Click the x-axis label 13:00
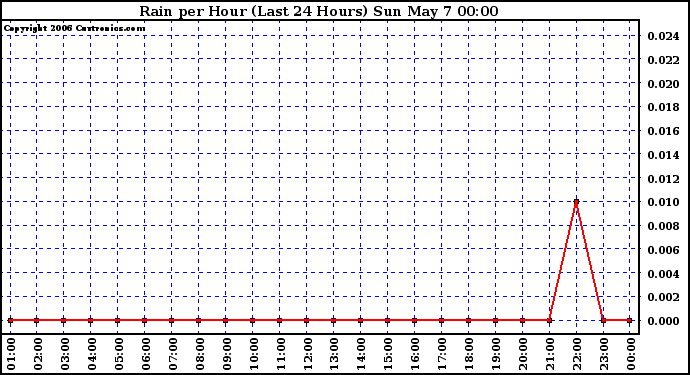The image size is (690, 375). (x=334, y=354)
